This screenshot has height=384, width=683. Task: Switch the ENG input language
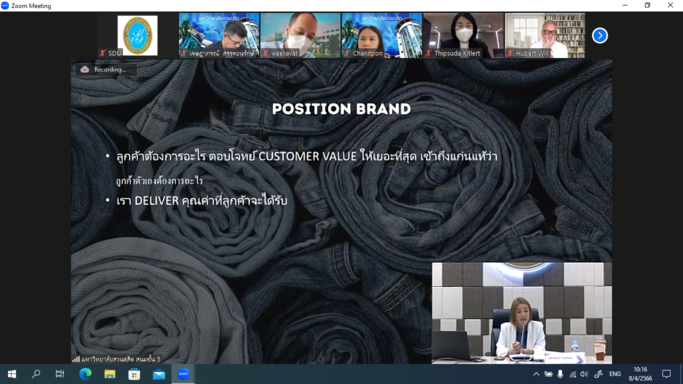[x=615, y=374]
